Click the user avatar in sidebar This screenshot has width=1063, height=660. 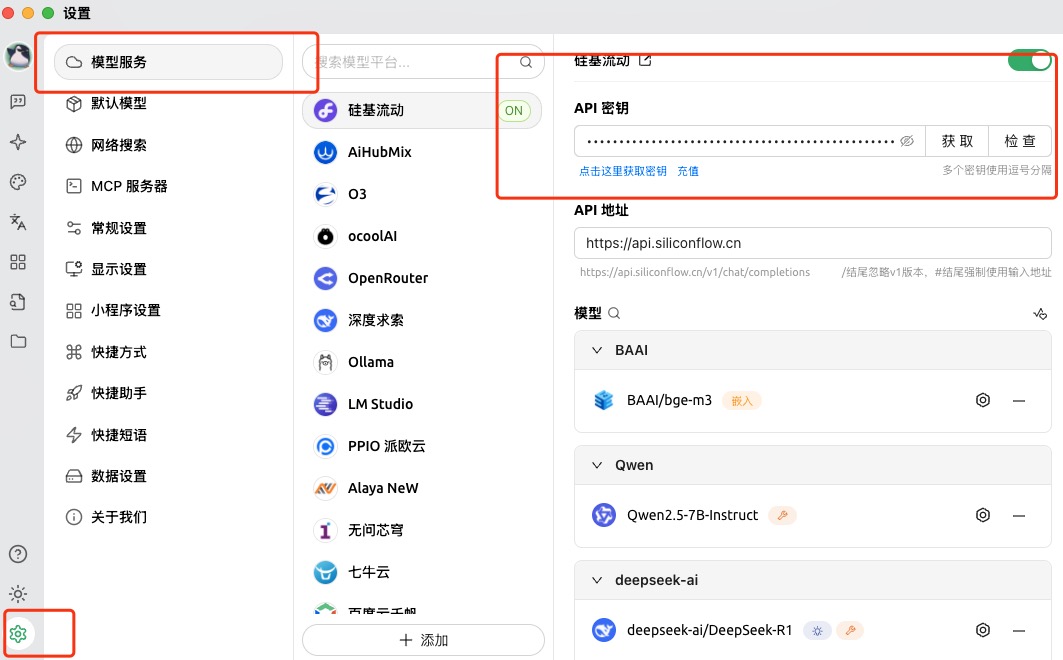click(18, 56)
